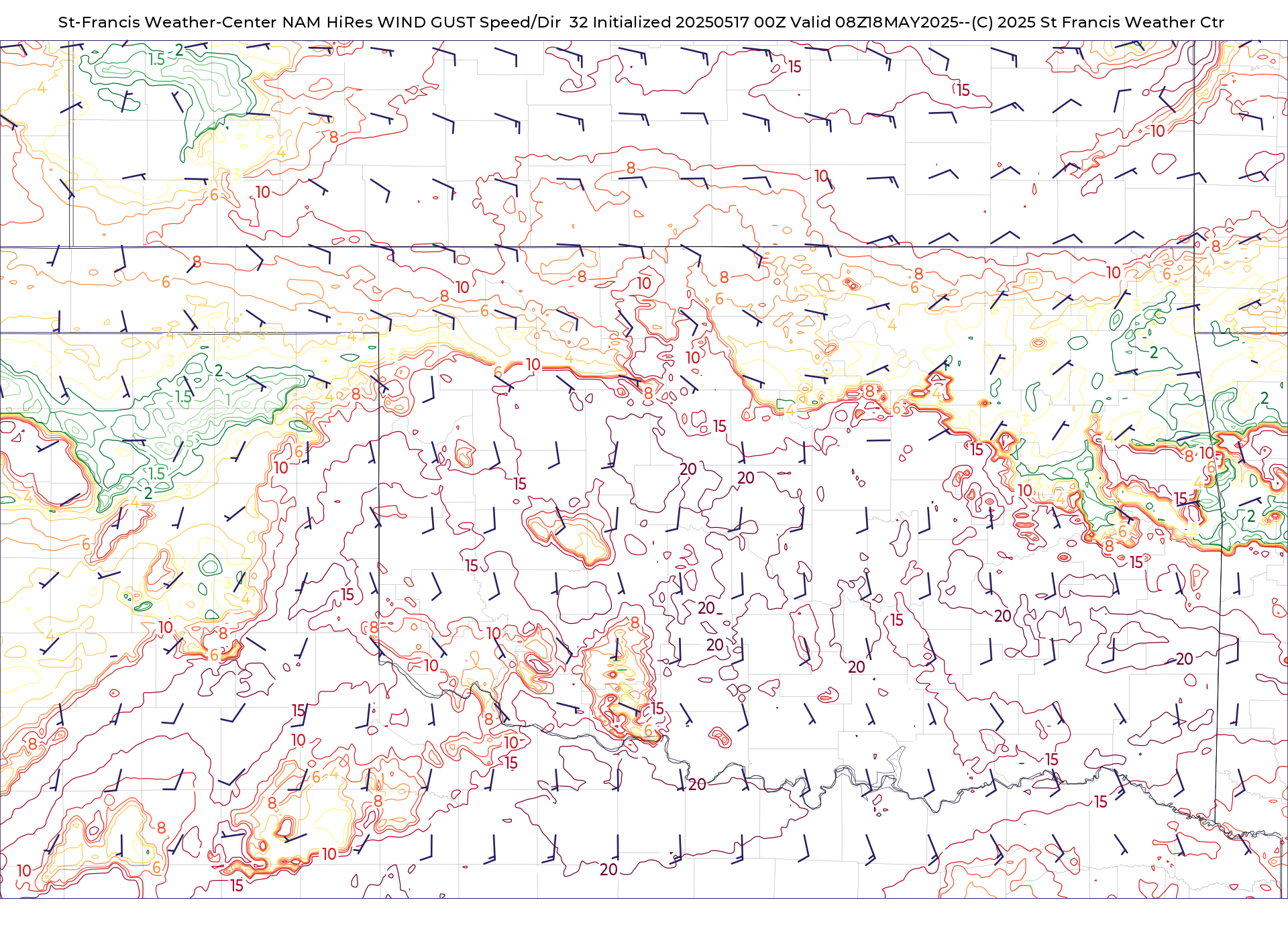Click 'NAM HiRes WIND GUST Speed/Dir' in title

click(421, 22)
